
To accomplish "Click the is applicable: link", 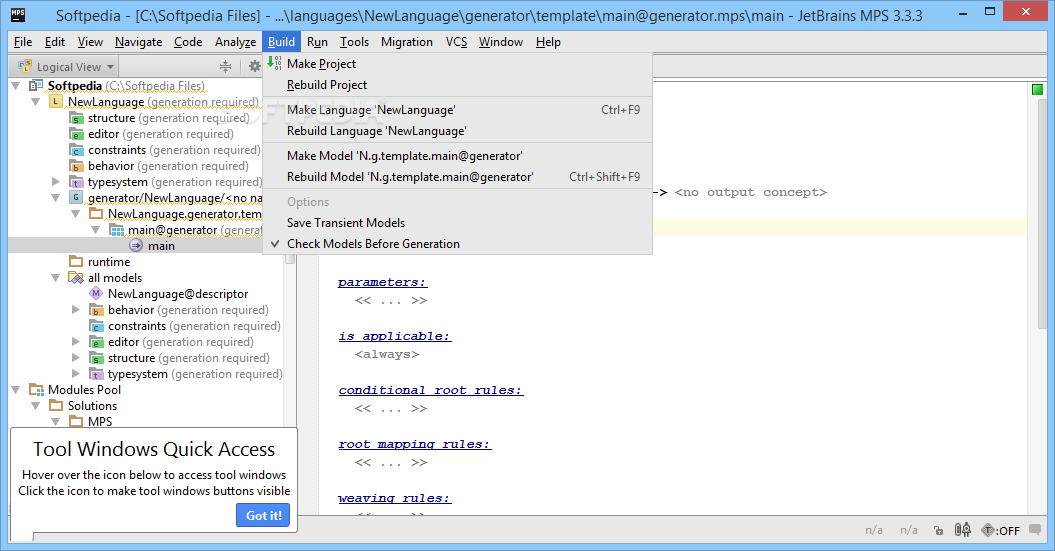I will coord(395,336).
